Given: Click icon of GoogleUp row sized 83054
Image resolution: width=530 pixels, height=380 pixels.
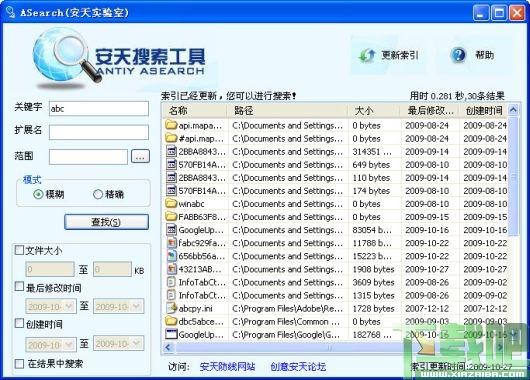Looking at the screenshot, I should pos(172,230).
